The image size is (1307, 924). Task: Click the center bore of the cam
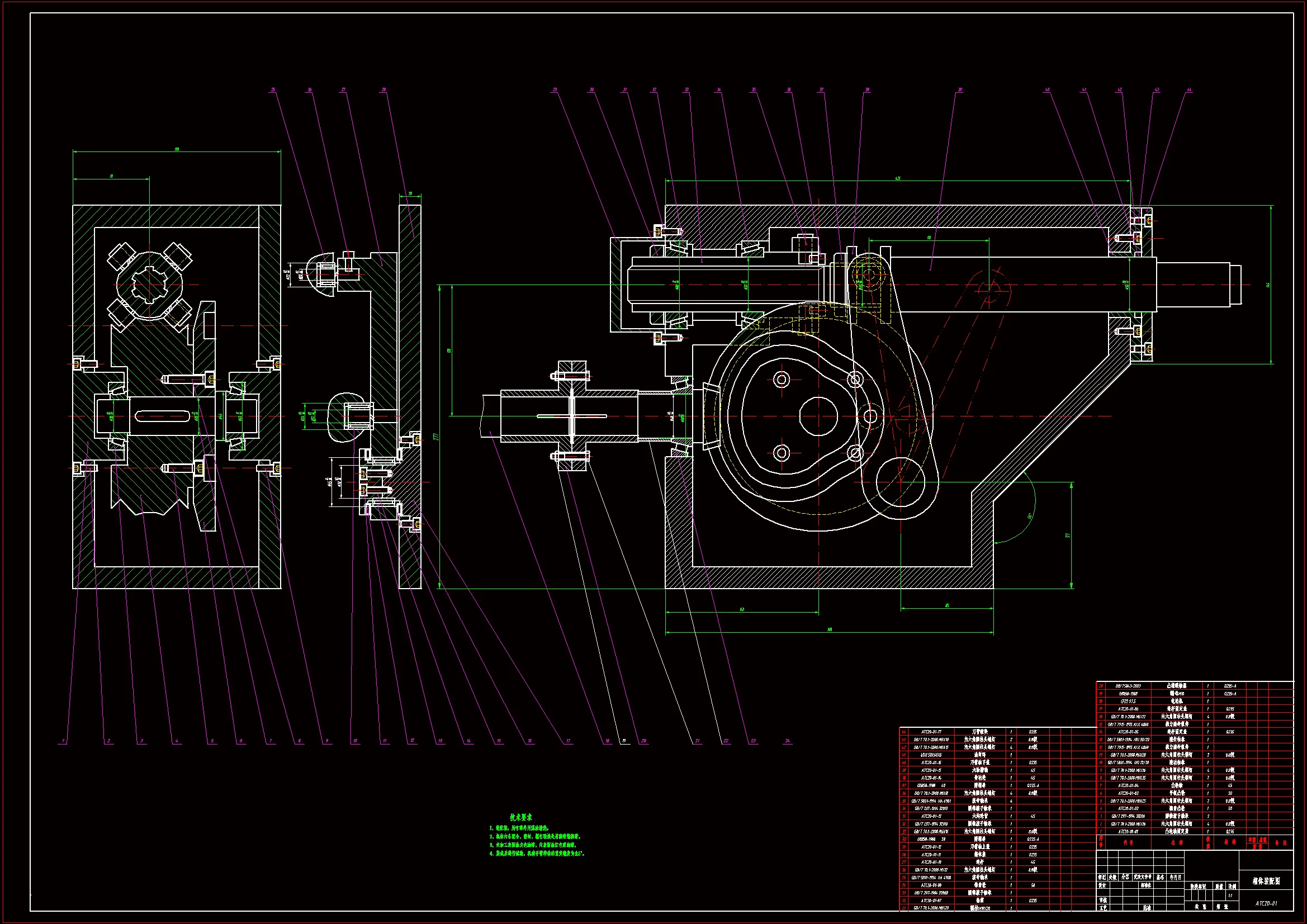pos(818,416)
